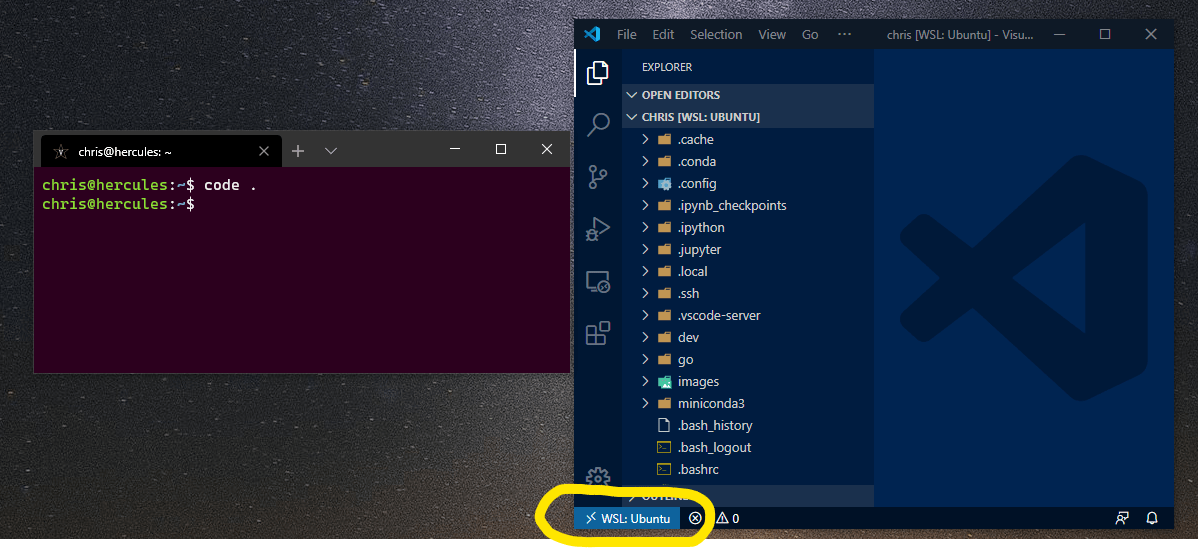Screen dimensions: 1198x548
Task: Open the Go menu
Action: 810,34
